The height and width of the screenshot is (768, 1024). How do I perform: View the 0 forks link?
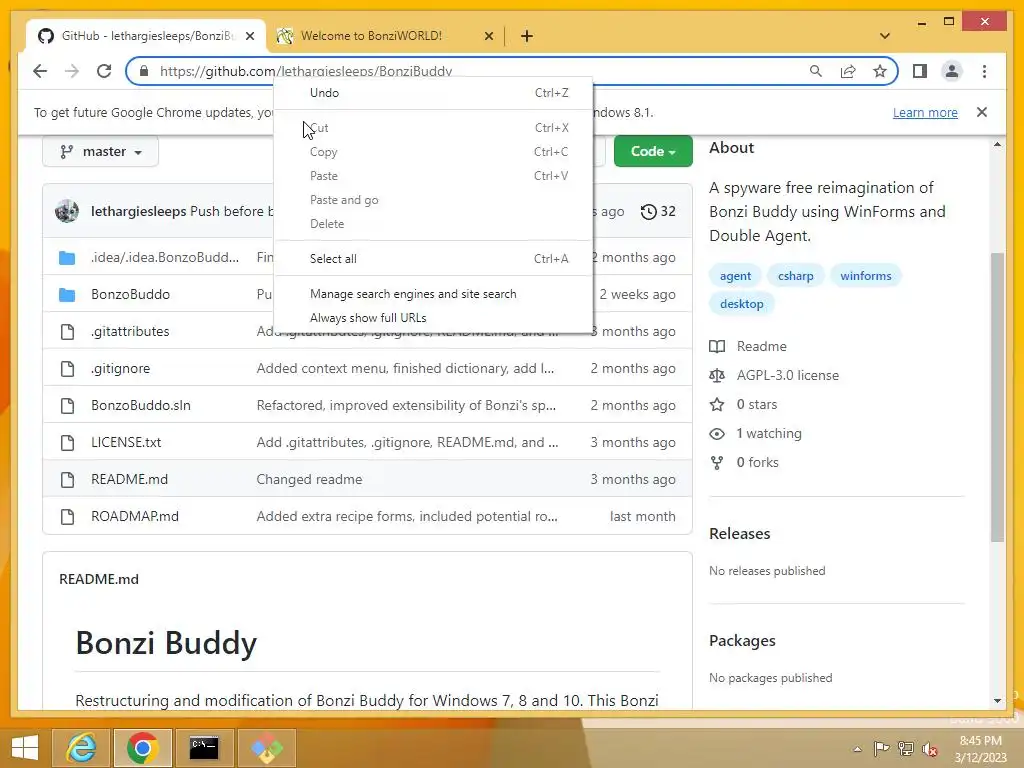744,462
